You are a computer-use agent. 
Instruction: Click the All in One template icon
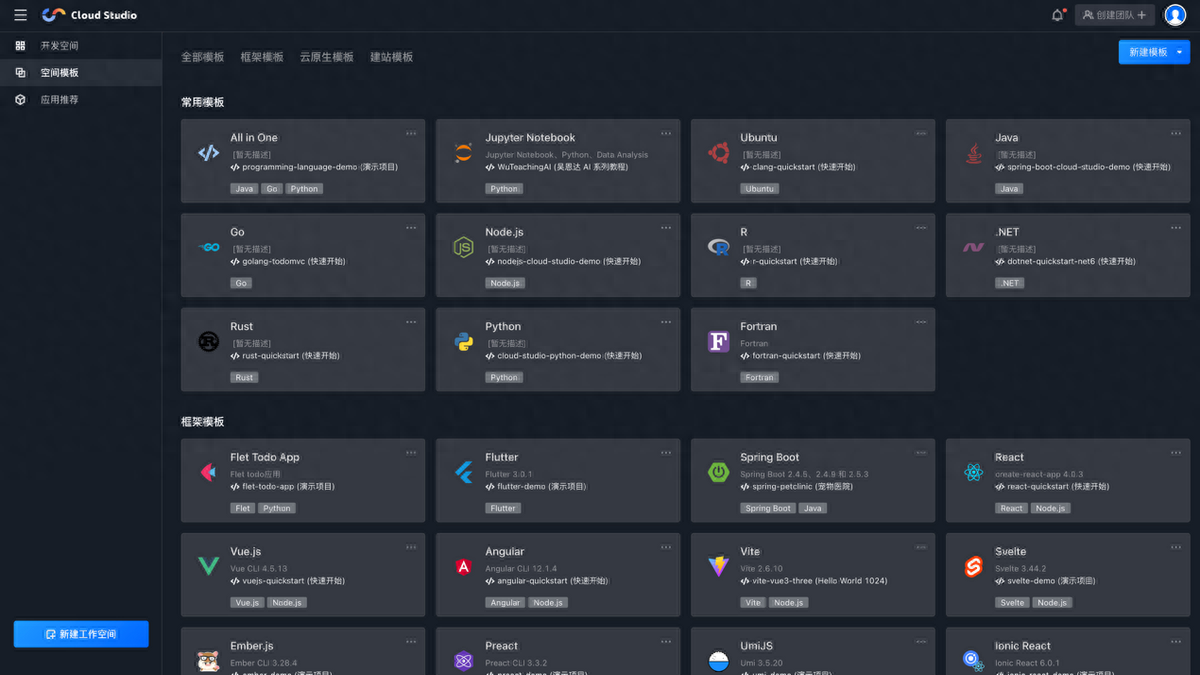(208, 153)
